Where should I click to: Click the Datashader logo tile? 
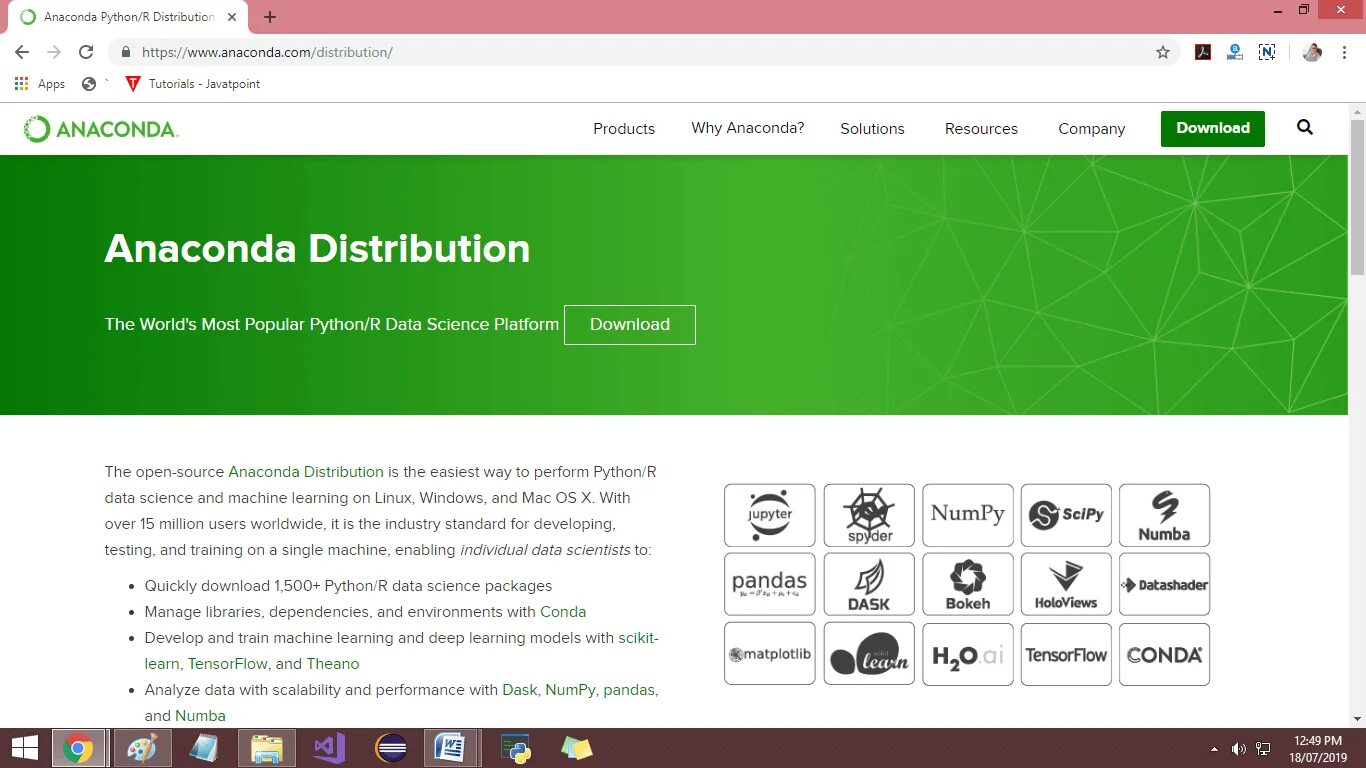coord(1164,584)
